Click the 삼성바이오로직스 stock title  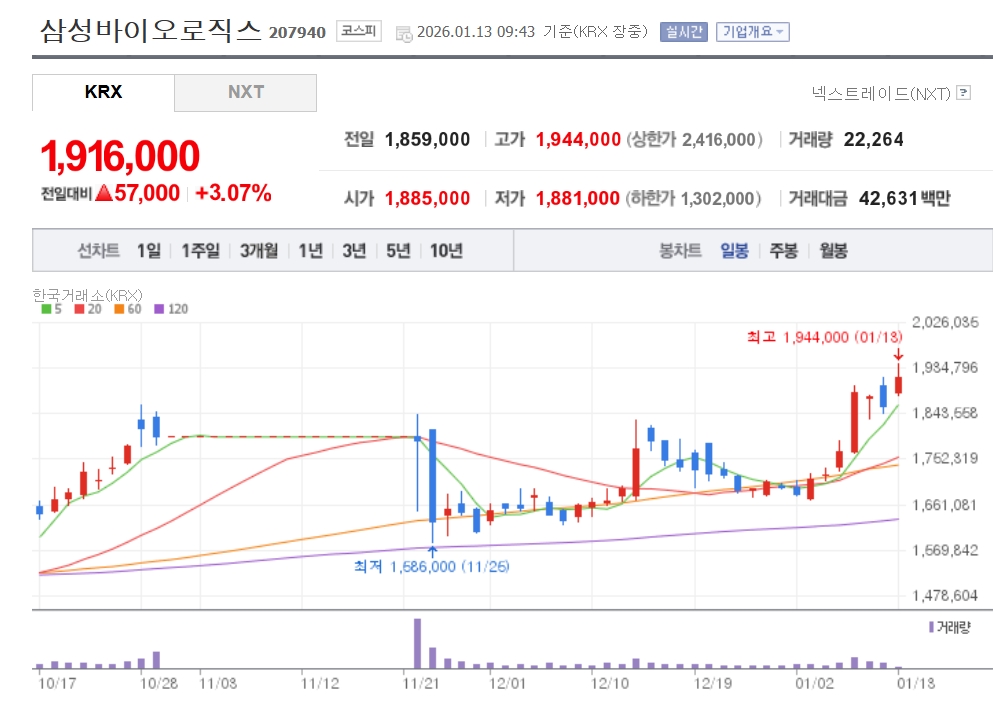click(151, 30)
